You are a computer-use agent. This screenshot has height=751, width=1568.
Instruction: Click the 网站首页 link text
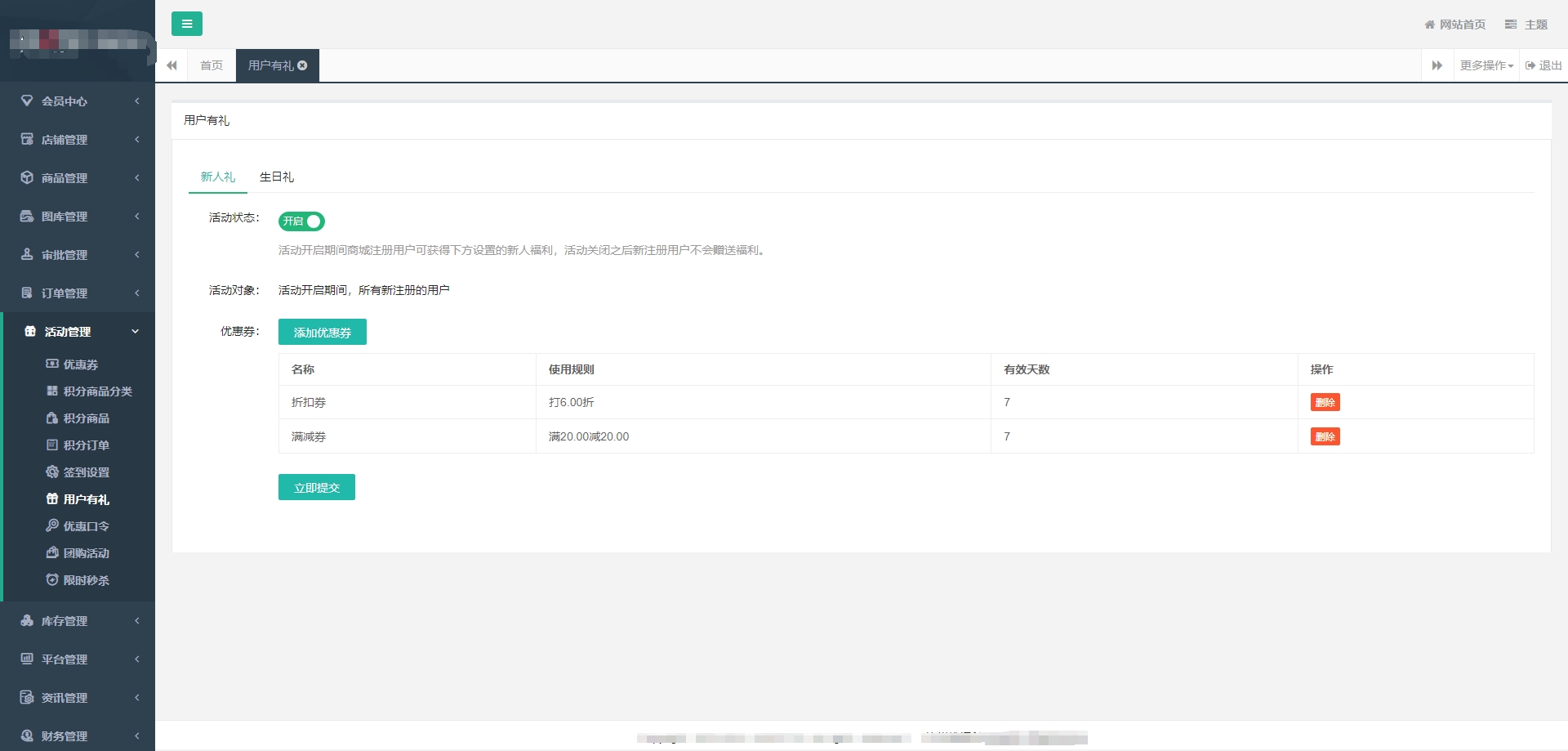(1463, 25)
